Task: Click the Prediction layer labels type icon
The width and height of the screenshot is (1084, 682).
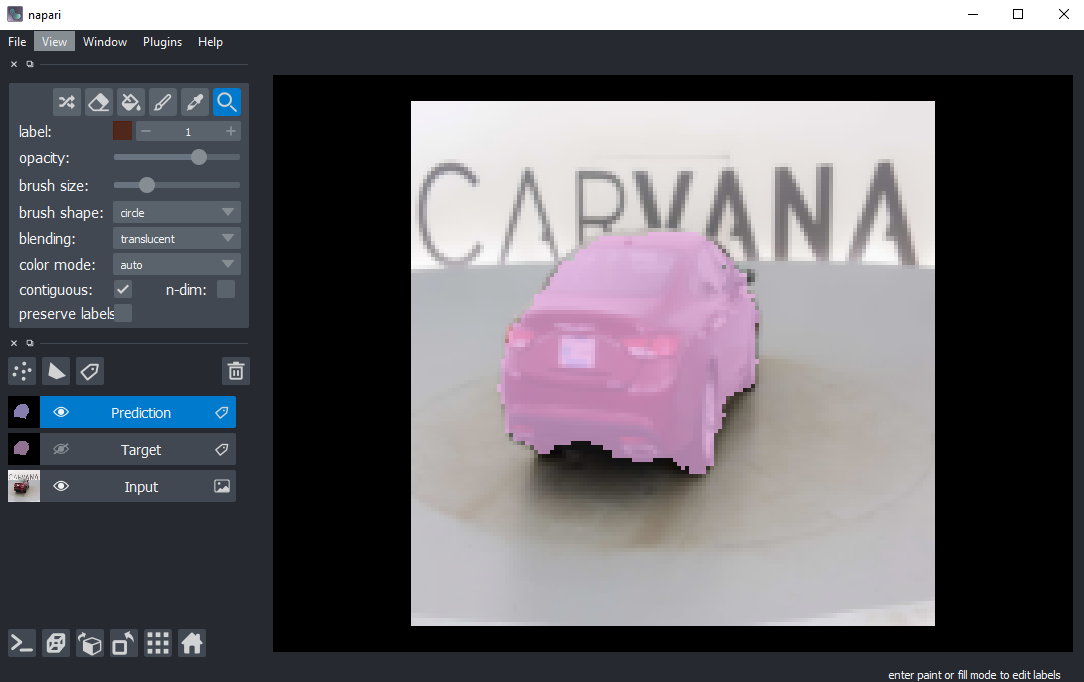Action: (x=221, y=413)
